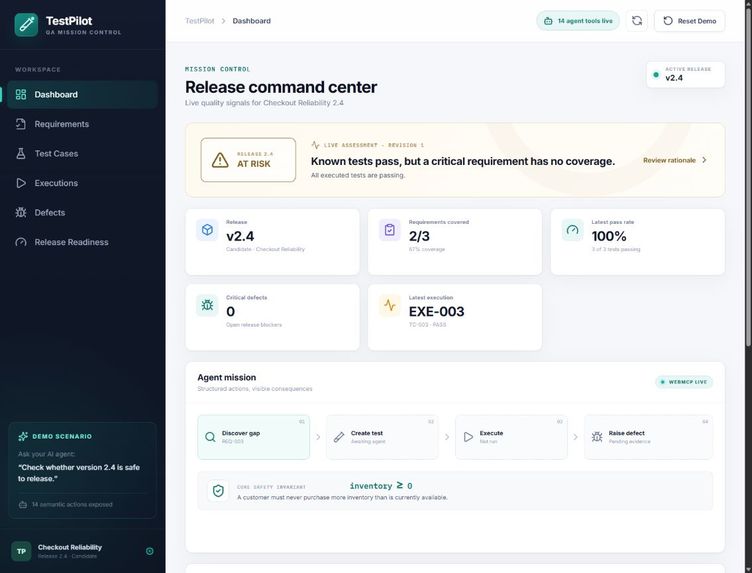Click the Active Release v2.4 chip
Viewport: 752px width, 573px height.
pos(685,74)
